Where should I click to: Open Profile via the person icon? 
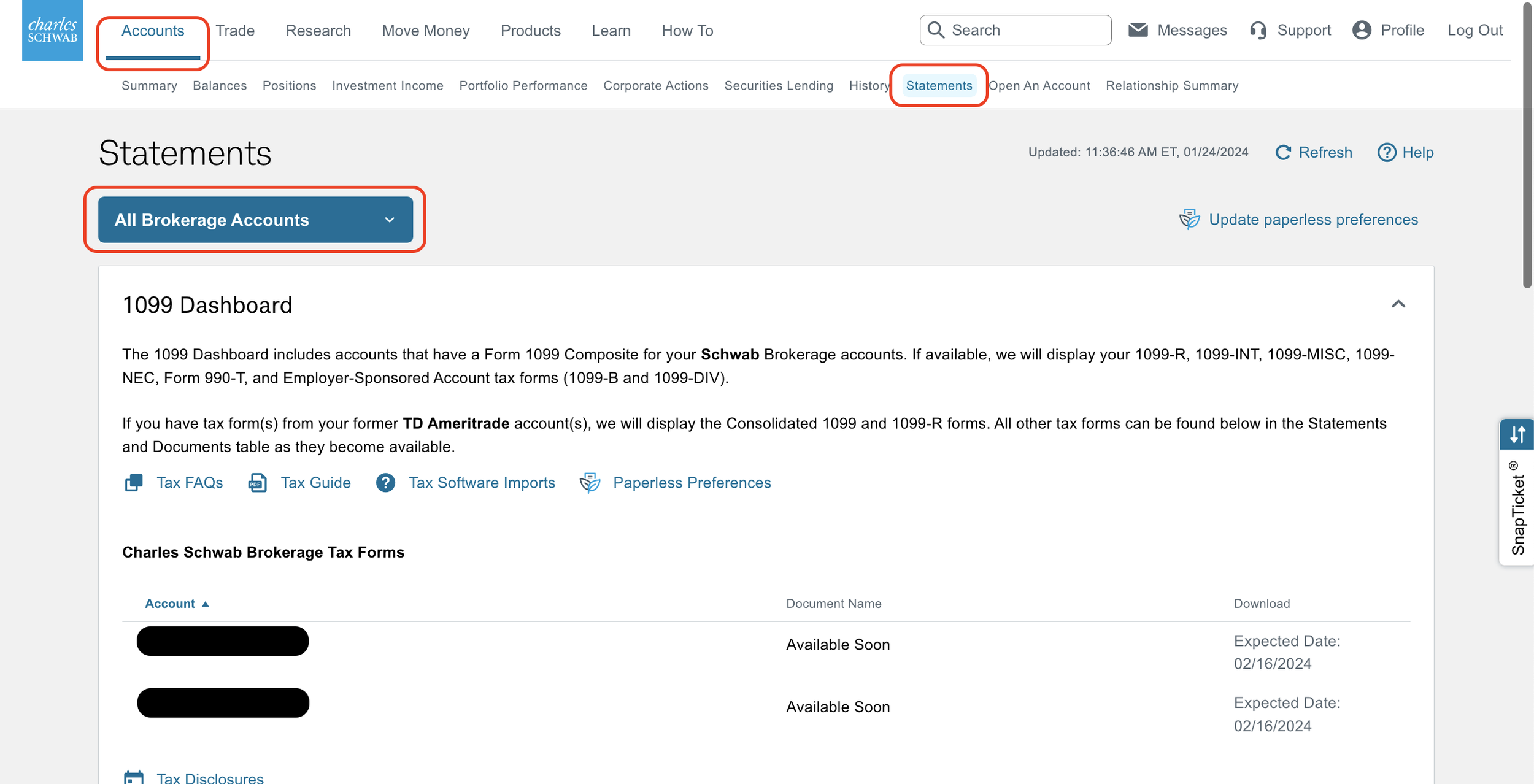[1362, 30]
